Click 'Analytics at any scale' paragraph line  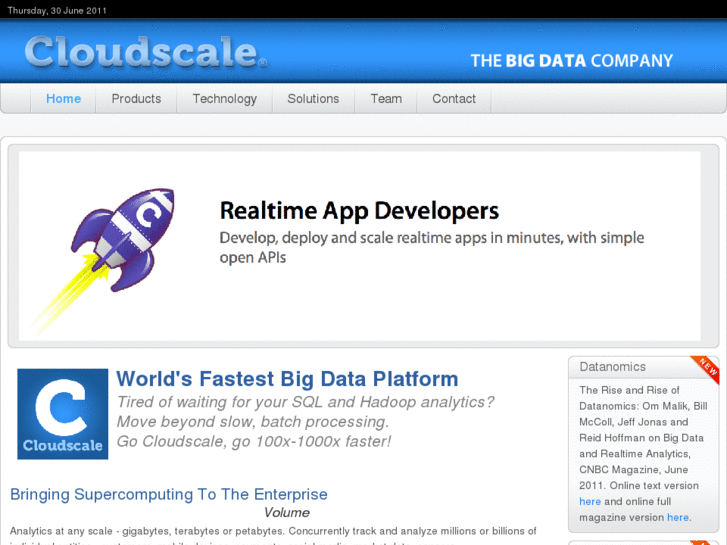click(273, 531)
